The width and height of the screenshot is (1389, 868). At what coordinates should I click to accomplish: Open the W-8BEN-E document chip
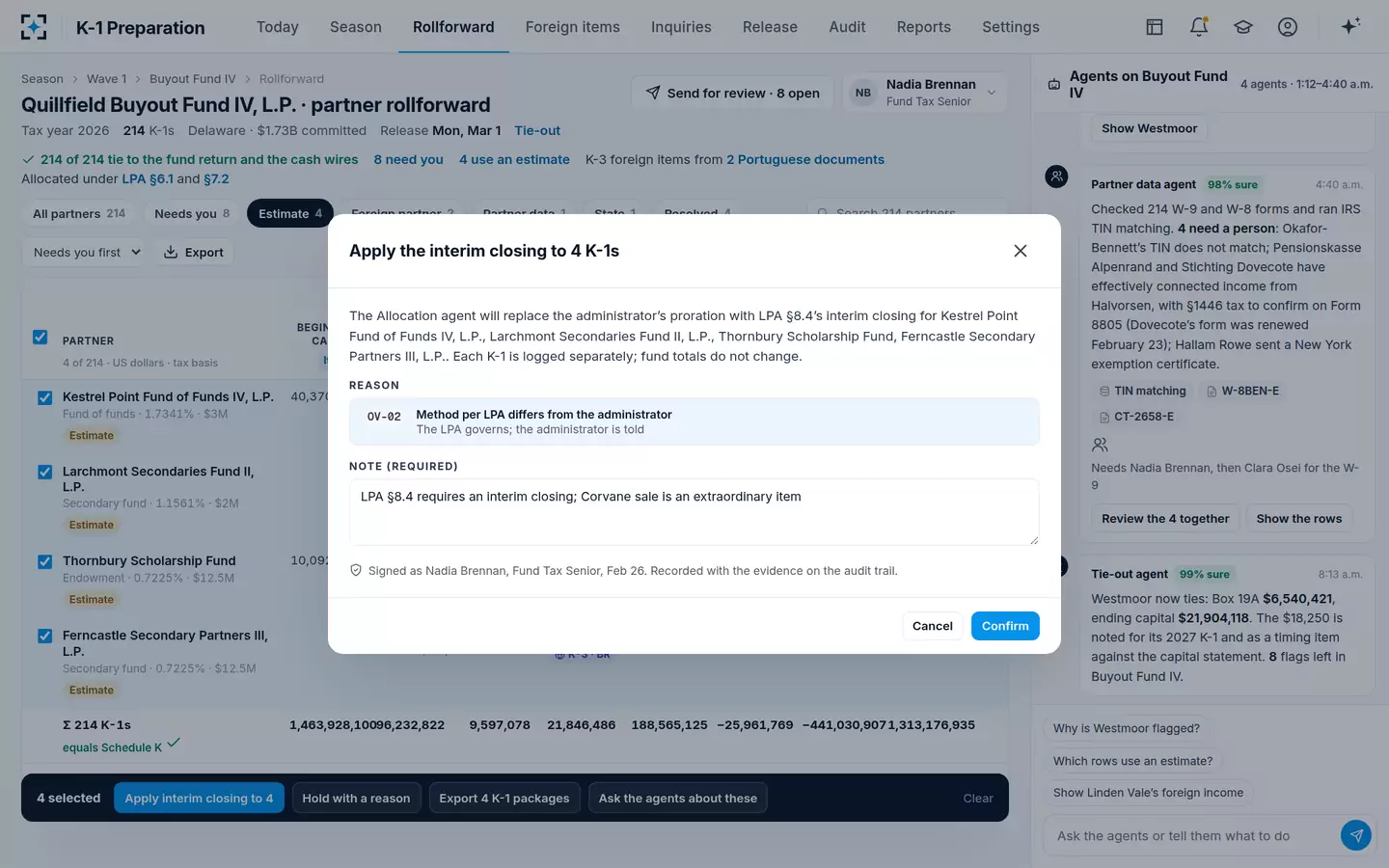click(1242, 391)
